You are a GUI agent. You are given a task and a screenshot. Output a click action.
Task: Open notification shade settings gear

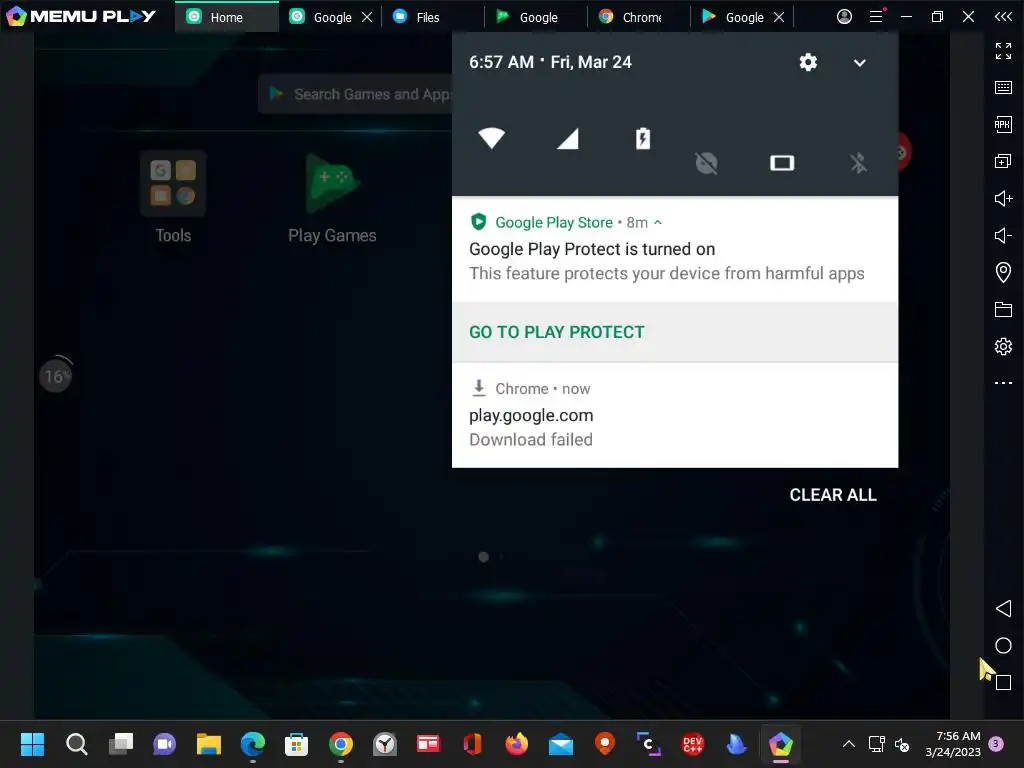click(x=808, y=62)
